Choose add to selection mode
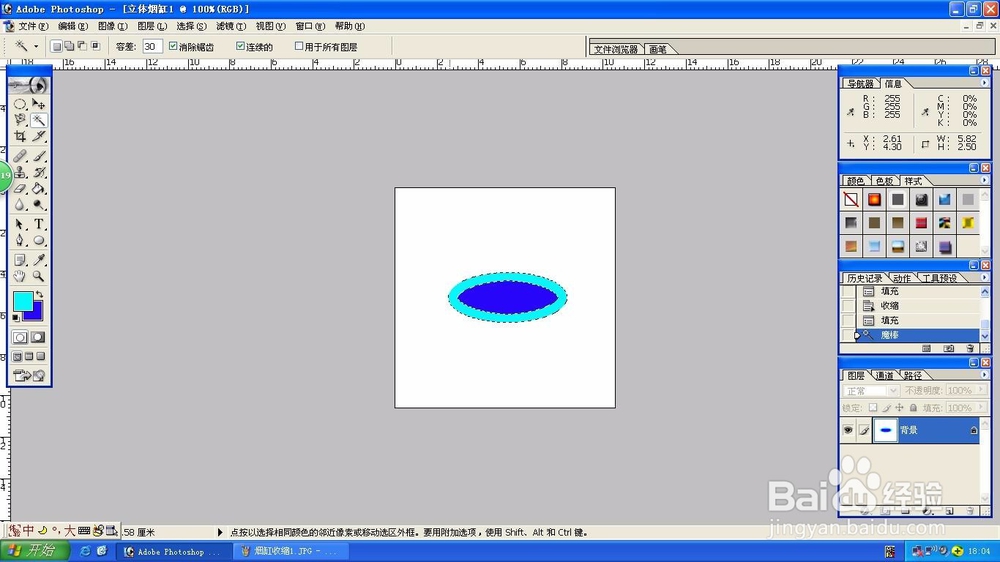Image resolution: width=1000 pixels, height=562 pixels. tap(69, 46)
